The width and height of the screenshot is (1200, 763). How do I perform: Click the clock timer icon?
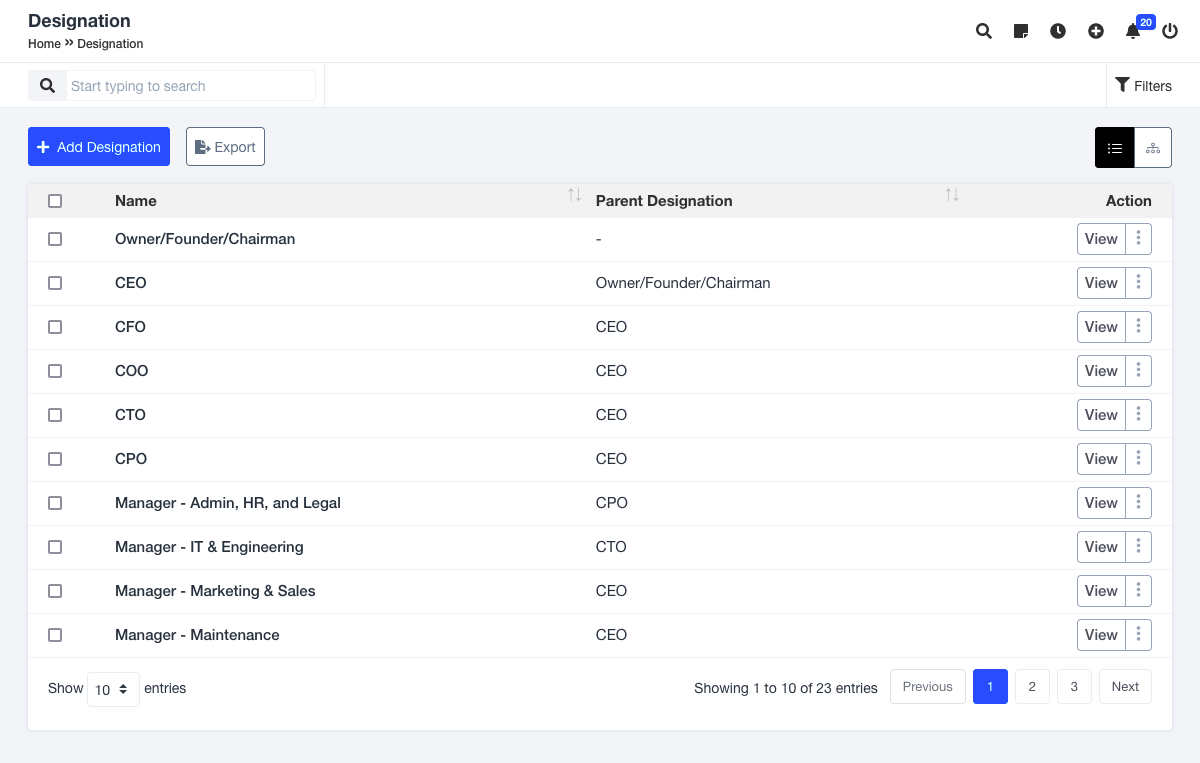pos(1058,31)
